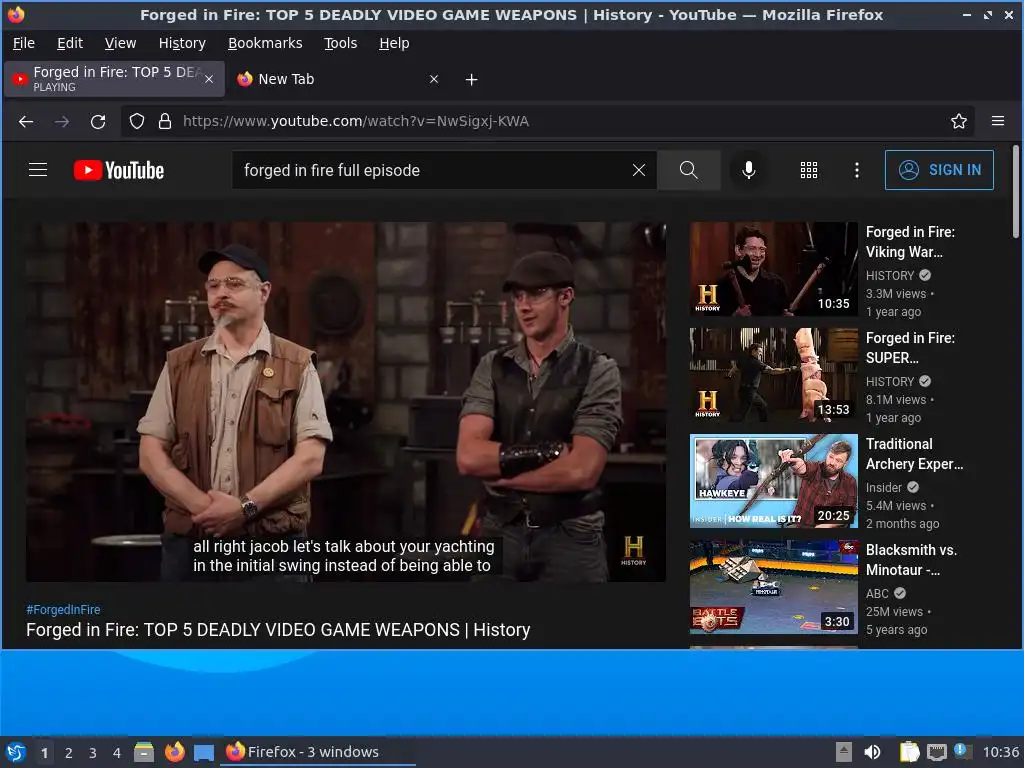Open the volume control tray icon
The width and height of the screenshot is (1024, 768).
pos(872,752)
